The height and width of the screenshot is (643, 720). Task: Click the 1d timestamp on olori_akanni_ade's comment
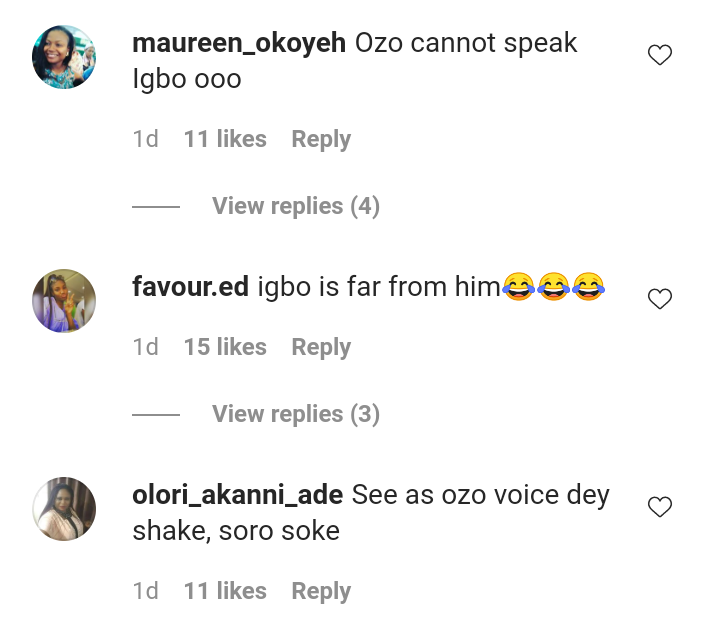[146, 591]
